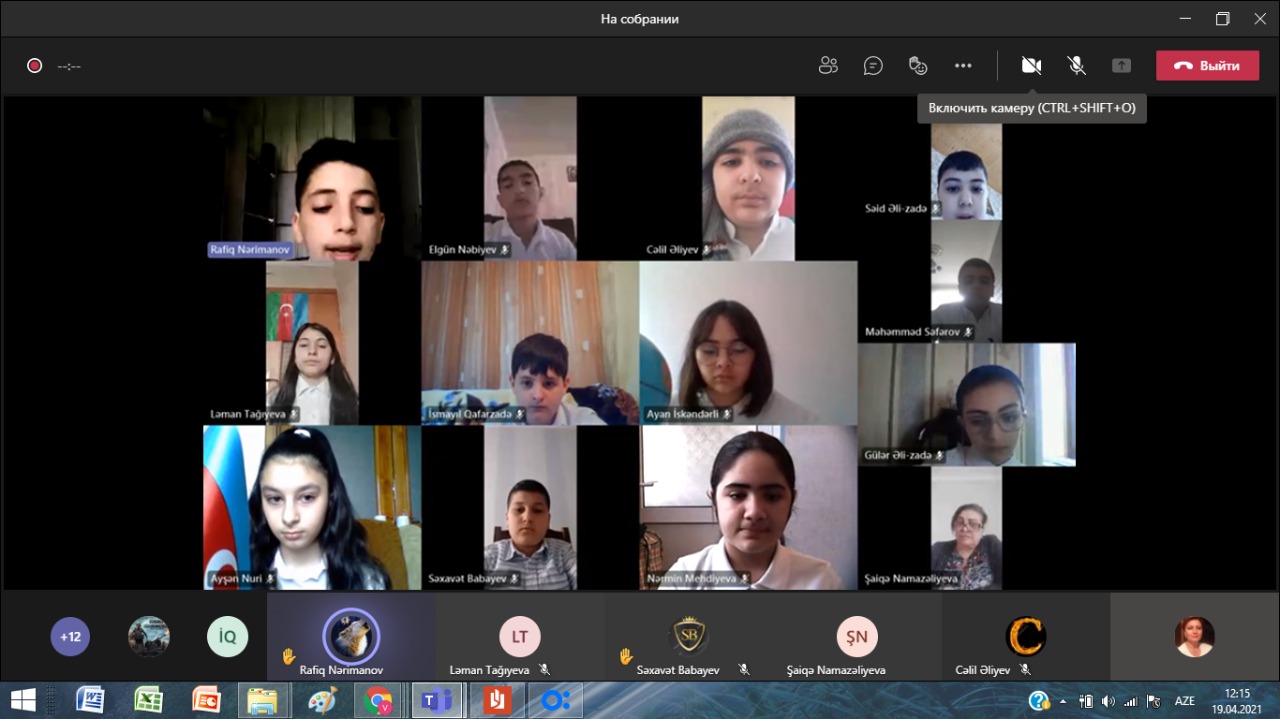Click Cəlil Əliyev's flaming C avatar
The height and width of the screenshot is (719, 1280).
1026,636
